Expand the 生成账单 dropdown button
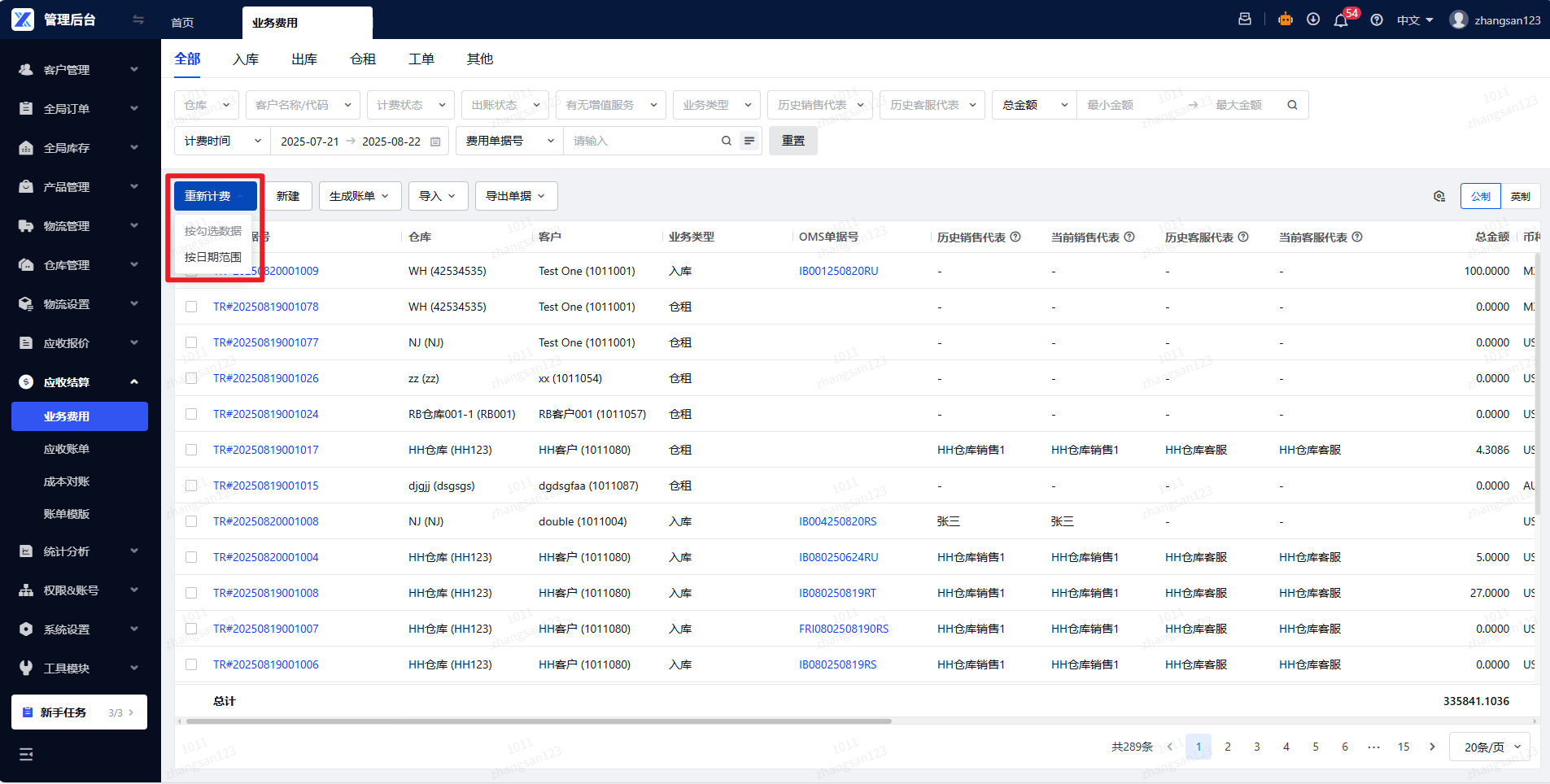The width and height of the screenshot is (1550, 784). point(360,196)
